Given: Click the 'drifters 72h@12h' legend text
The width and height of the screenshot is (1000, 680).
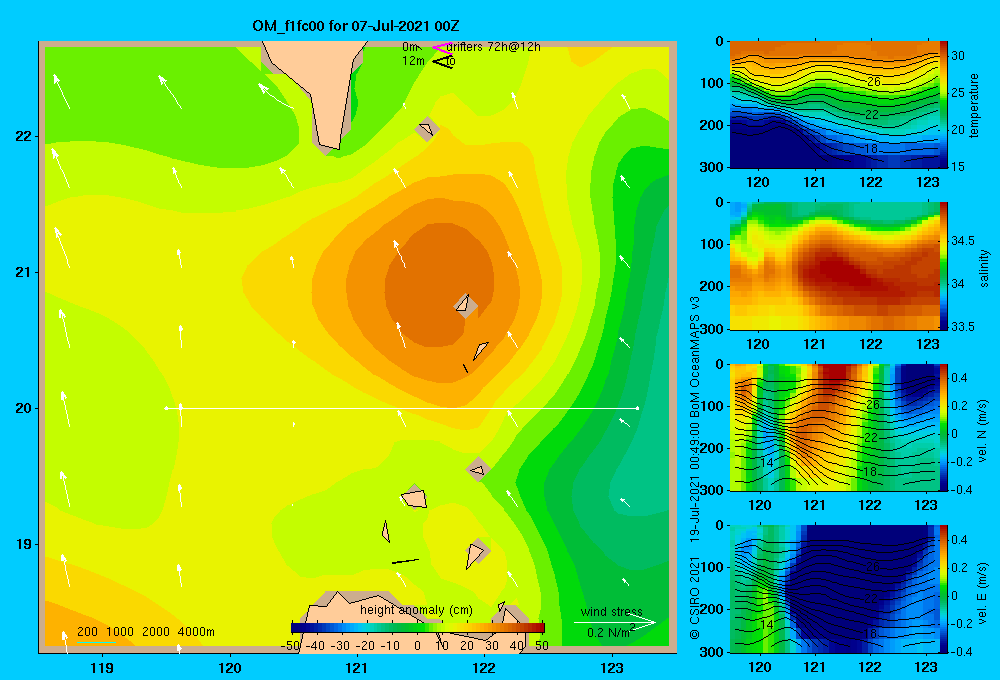Looking at the screenshot, I should [x=494, y=47].
